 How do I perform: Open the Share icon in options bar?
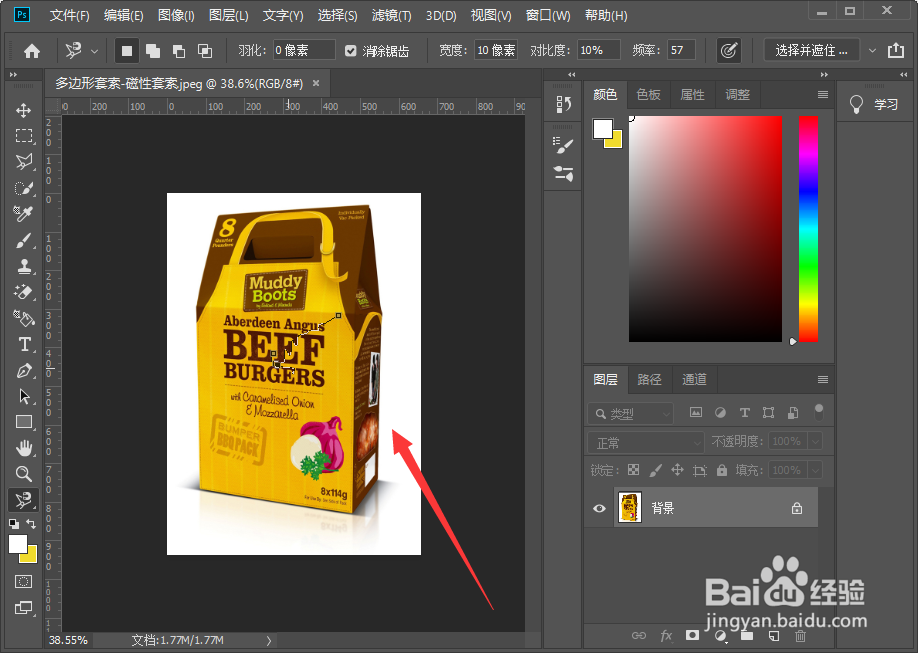pyautogui.click(x=896, y=50)
